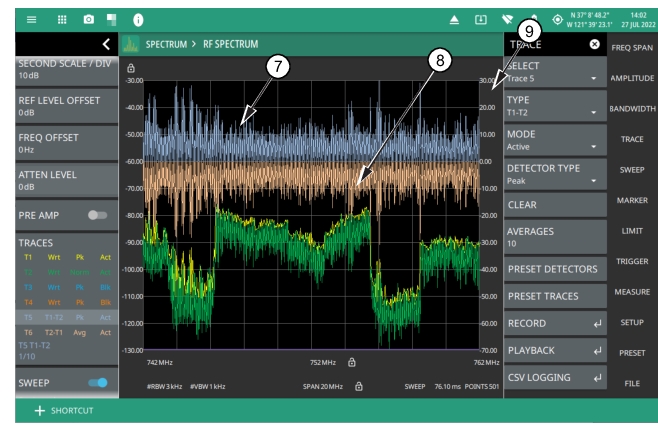Click the eject icon in top bar
Viewport: 658px width, 426px height.
click(x=453, y=19)
